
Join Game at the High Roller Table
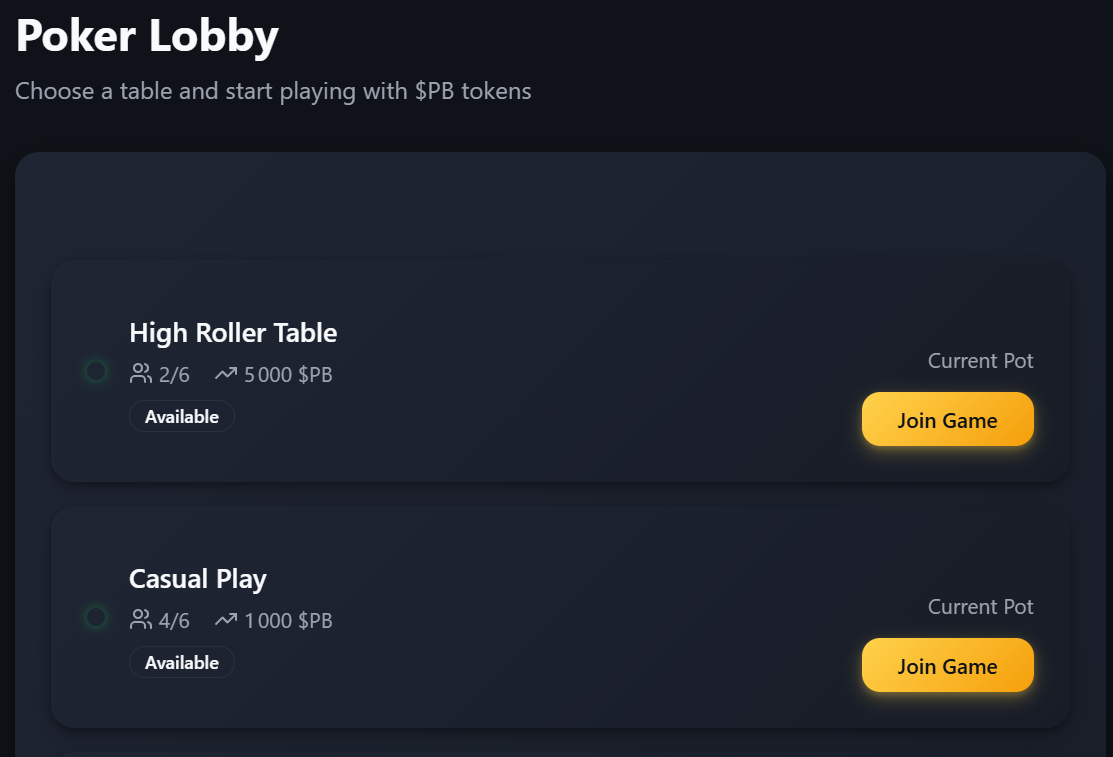[947, 419]
